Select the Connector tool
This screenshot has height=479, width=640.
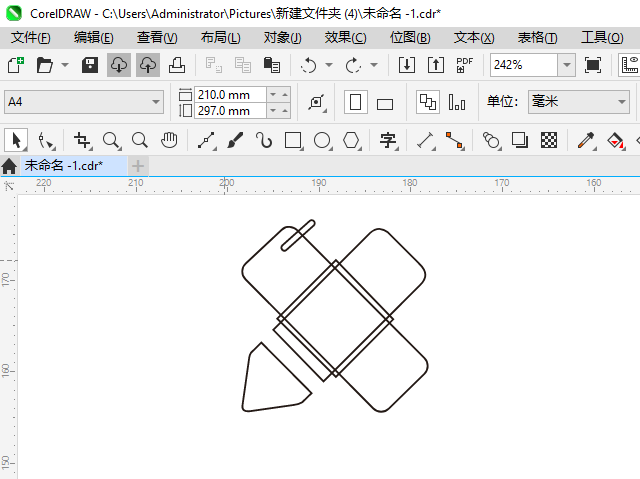(x=454, y=140)
